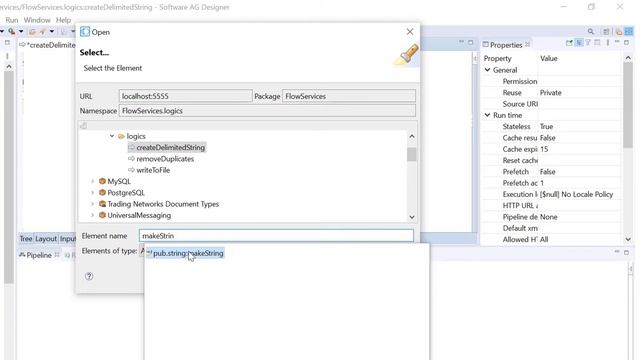The image size is (640, 360).
Task: Select PostgreSQL package in tree
Action: coord(126,193)
